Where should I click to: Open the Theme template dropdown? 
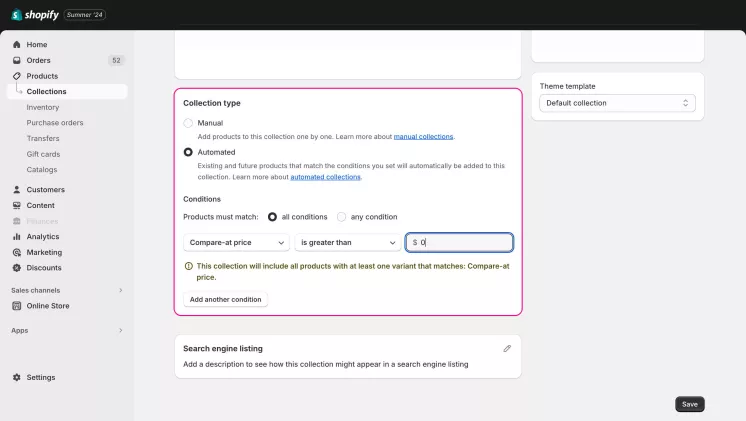pos(616,103)
